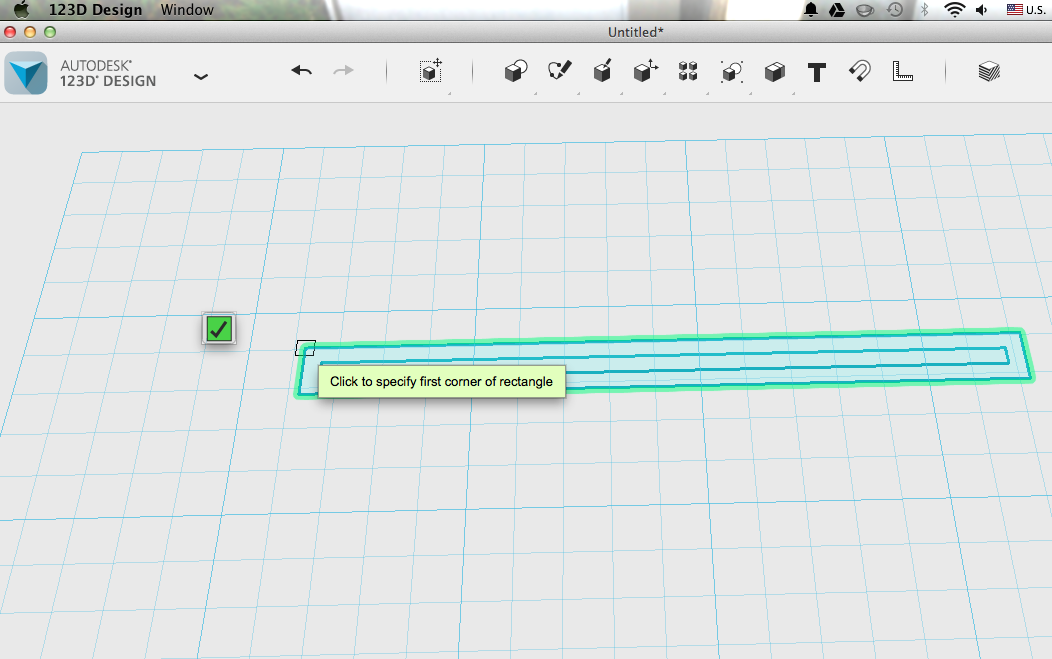
Task: Activate the Snap magnet tool
Action: (x=860, y=71)
